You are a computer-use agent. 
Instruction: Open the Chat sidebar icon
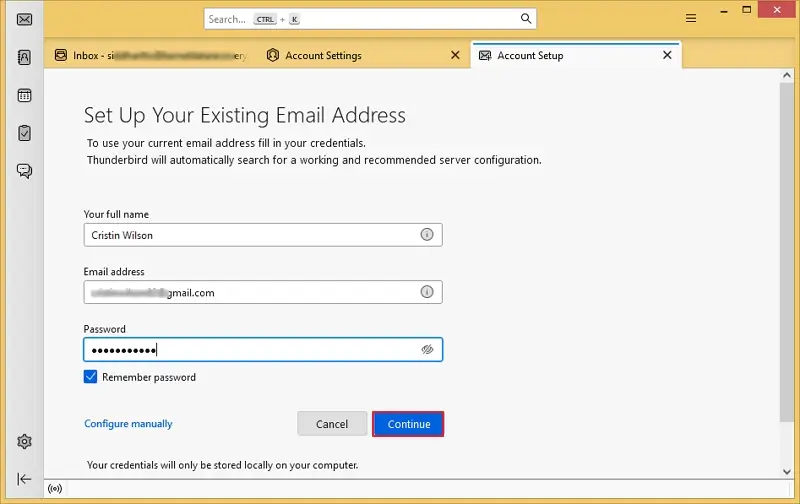[24, 170]
